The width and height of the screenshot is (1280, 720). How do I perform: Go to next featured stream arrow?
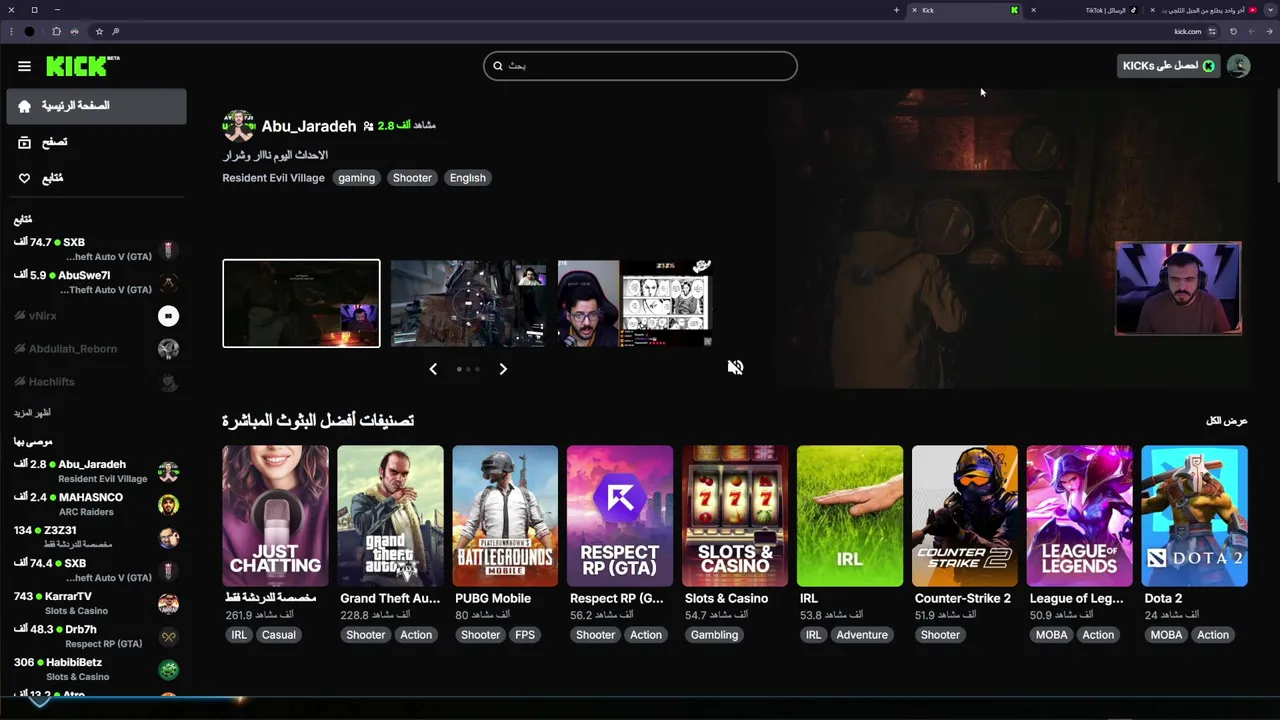(503, 369)
